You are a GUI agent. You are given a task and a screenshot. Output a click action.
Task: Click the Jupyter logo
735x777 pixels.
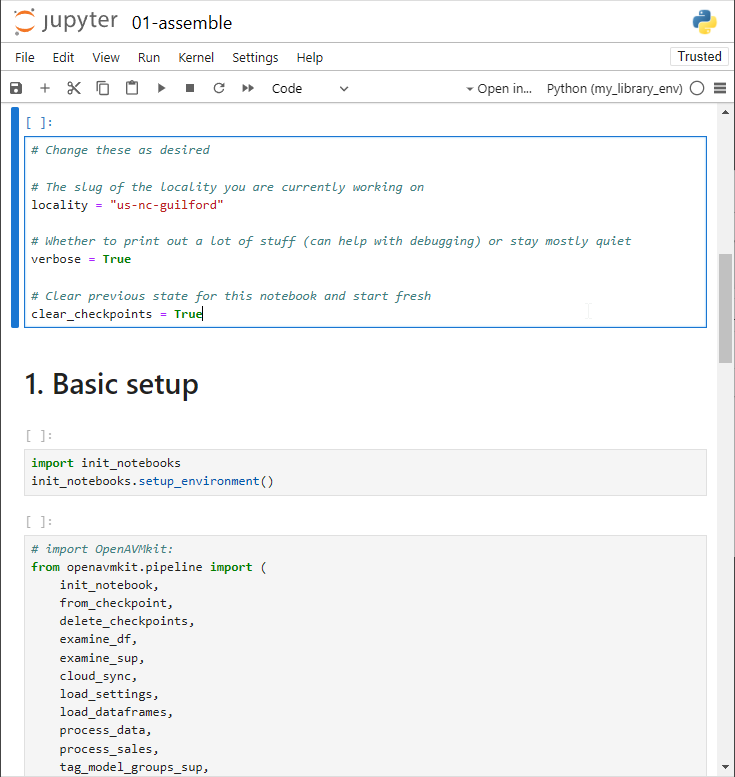(65, 22)
